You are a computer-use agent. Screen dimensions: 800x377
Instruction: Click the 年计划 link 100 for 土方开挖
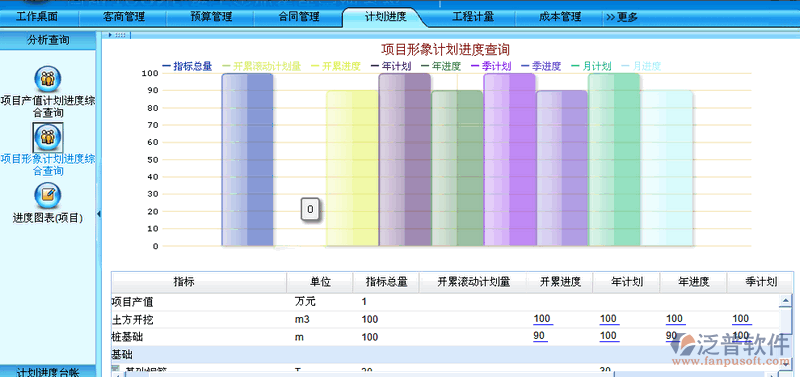(x=609, y=319)
